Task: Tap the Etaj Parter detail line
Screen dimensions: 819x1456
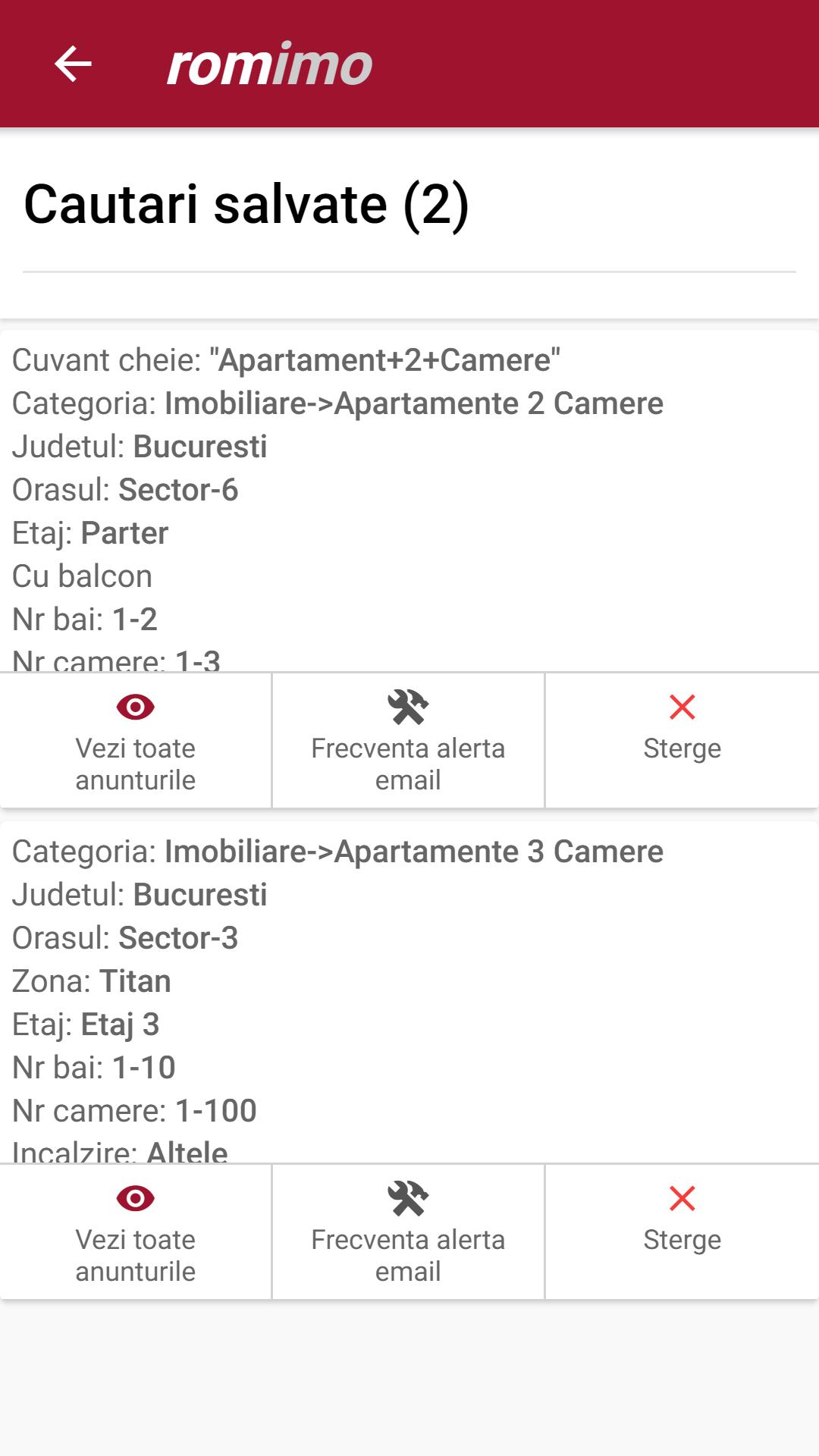Action: (90, 533)
